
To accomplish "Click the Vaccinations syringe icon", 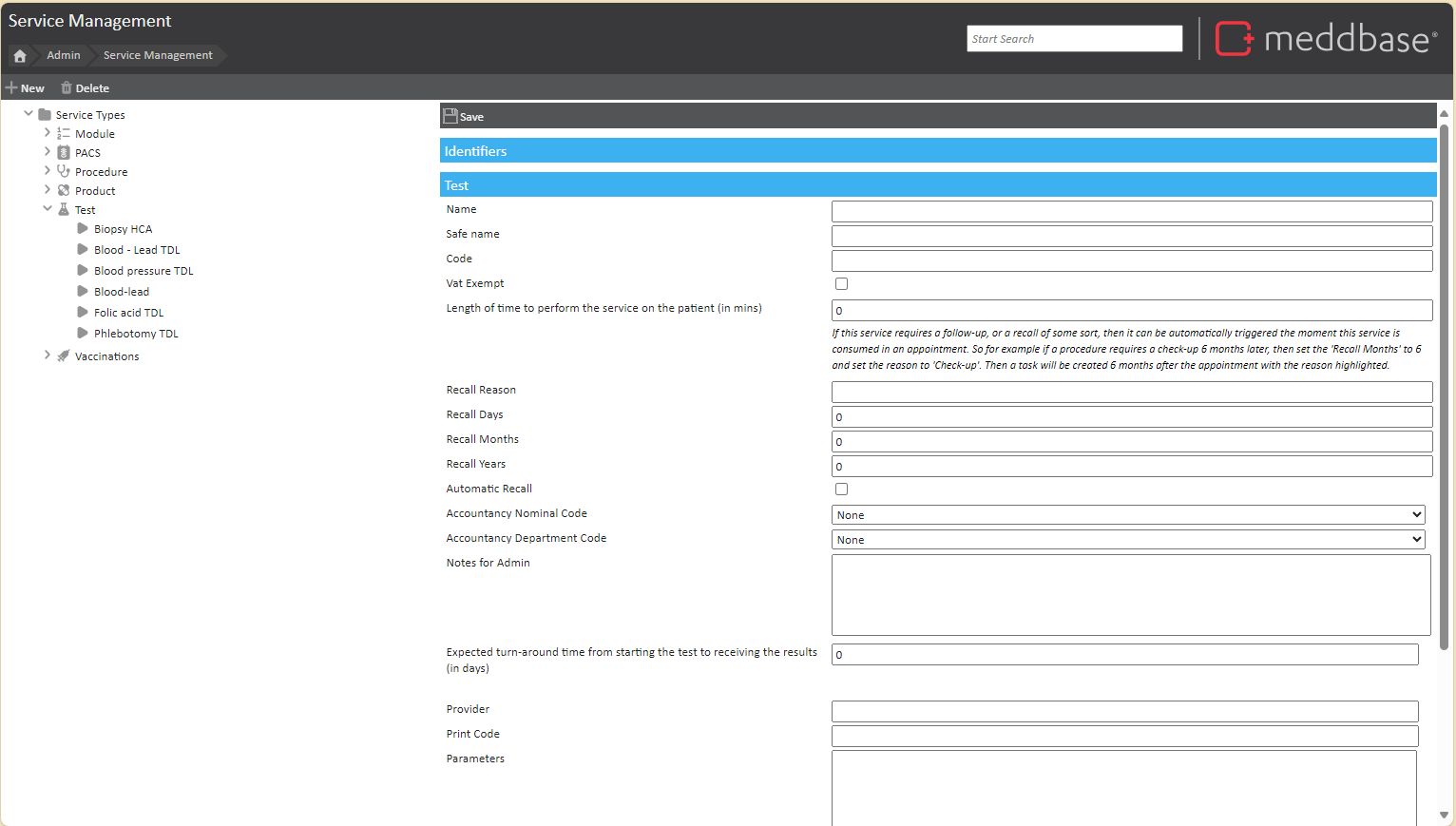I will (x=64, y=356).
